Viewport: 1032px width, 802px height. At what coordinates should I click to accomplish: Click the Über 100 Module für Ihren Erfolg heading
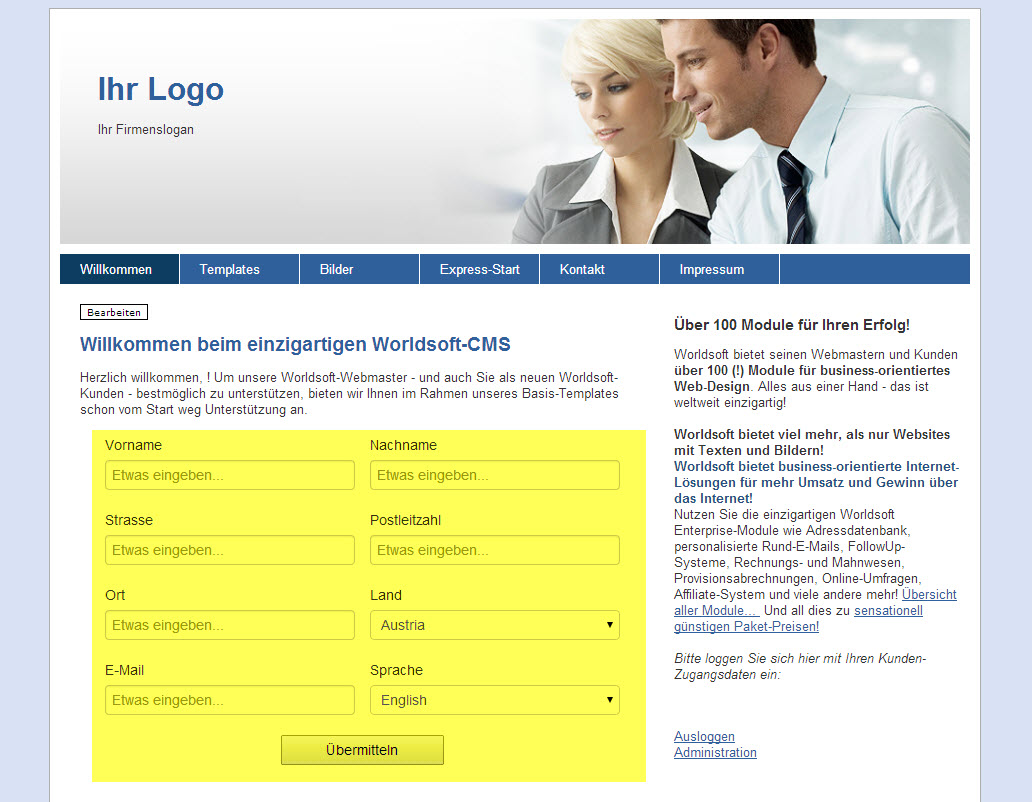(x=792, y=325)
